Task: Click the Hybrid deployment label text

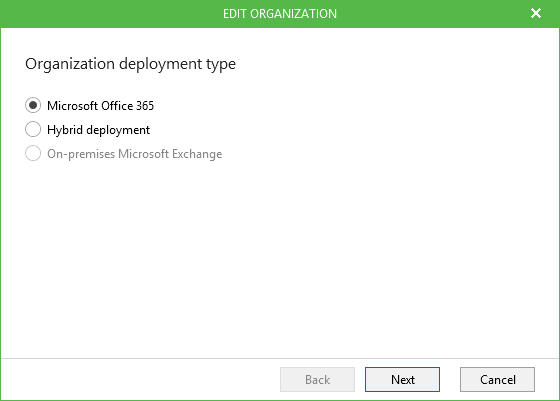Action: pyautogui.click(x=98, y=130)
